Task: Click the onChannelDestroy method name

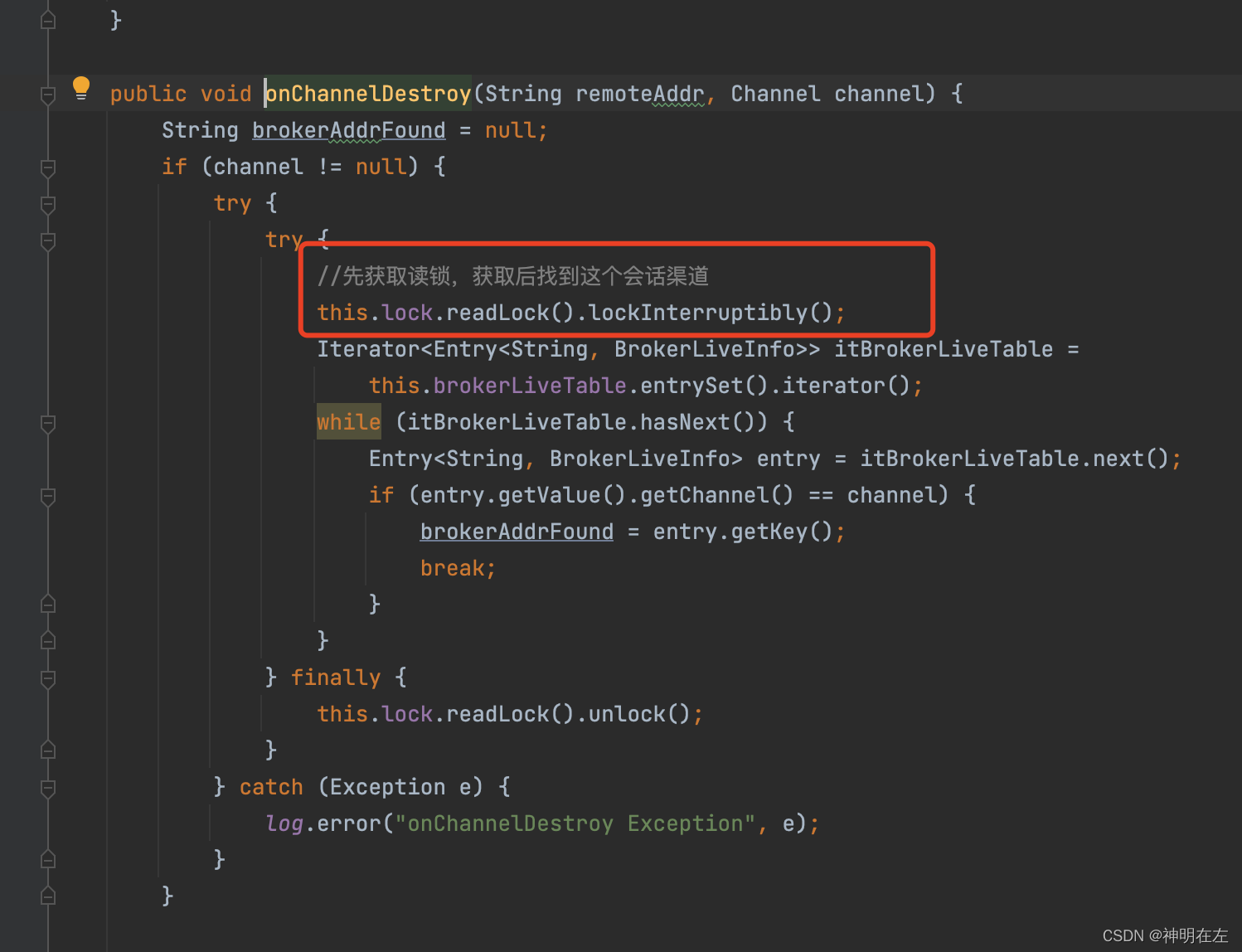Action: point(368,94)
